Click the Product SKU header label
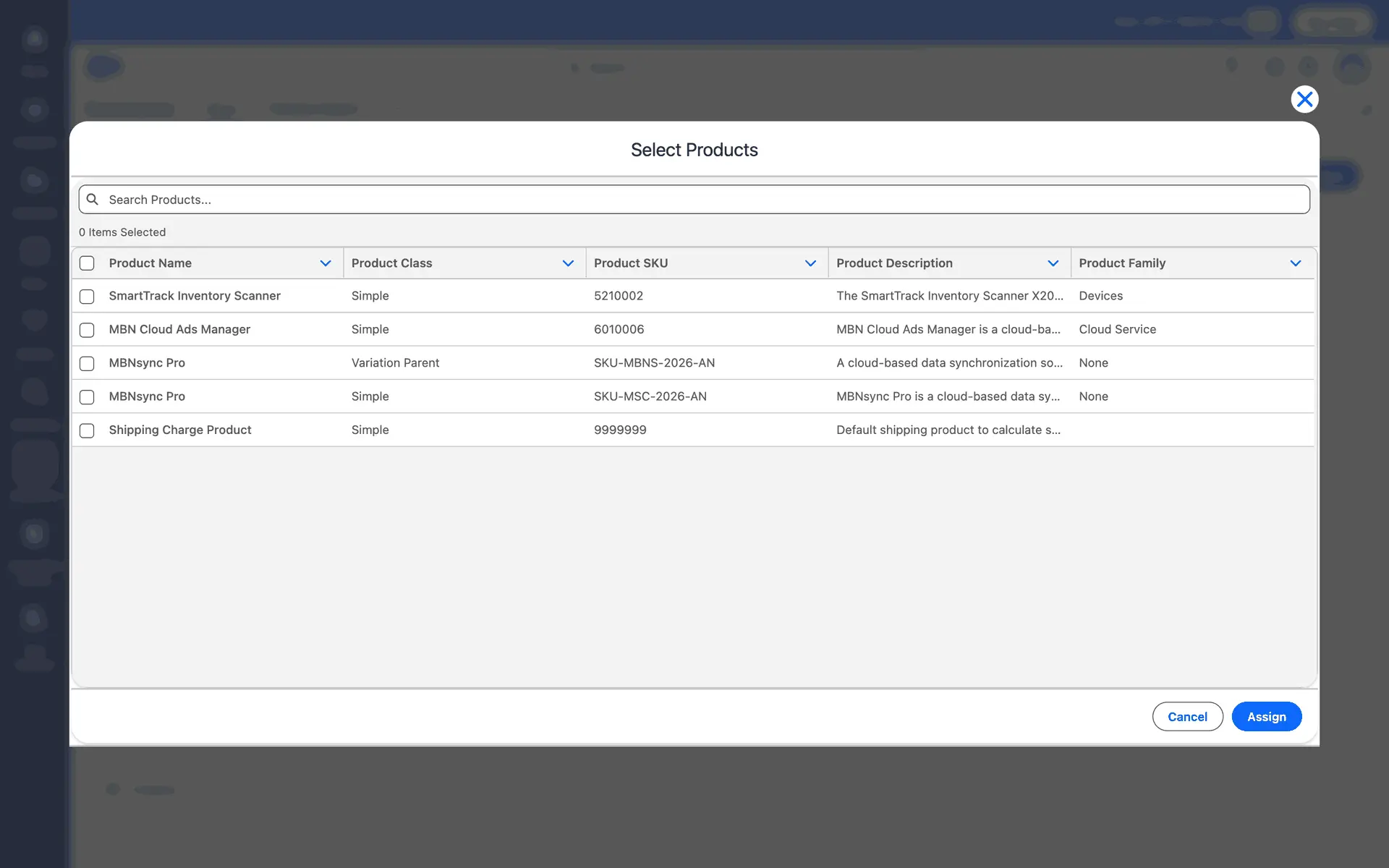The height and width of the screenshot is (868, 1389). pos(631,263)
